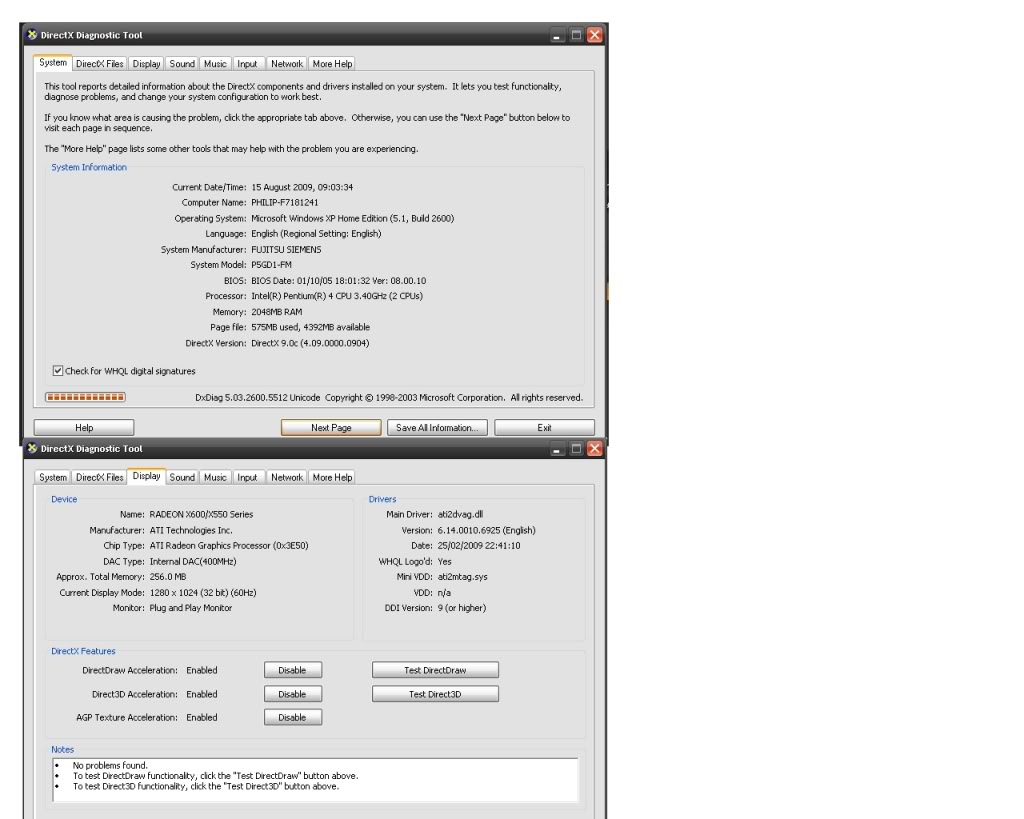Viewport: 1024px width, 819px height.
Task: Select the Music tab in the upper window
Action: [216, 64]
